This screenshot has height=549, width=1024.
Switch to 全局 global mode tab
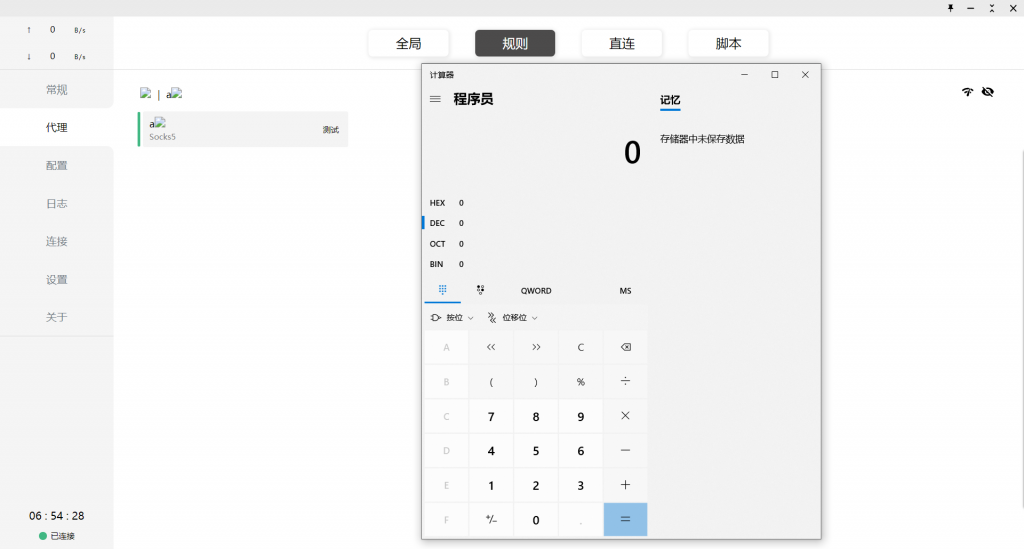coord(408,44)
